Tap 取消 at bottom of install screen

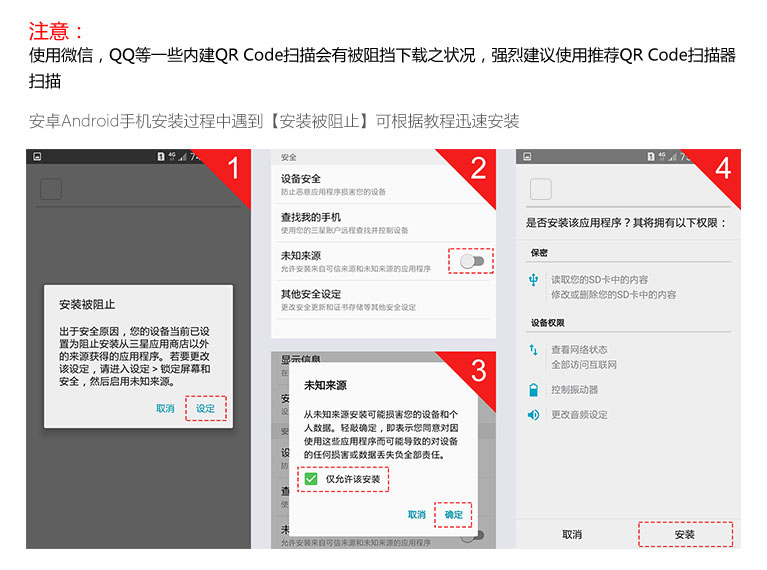pos(572,535)
